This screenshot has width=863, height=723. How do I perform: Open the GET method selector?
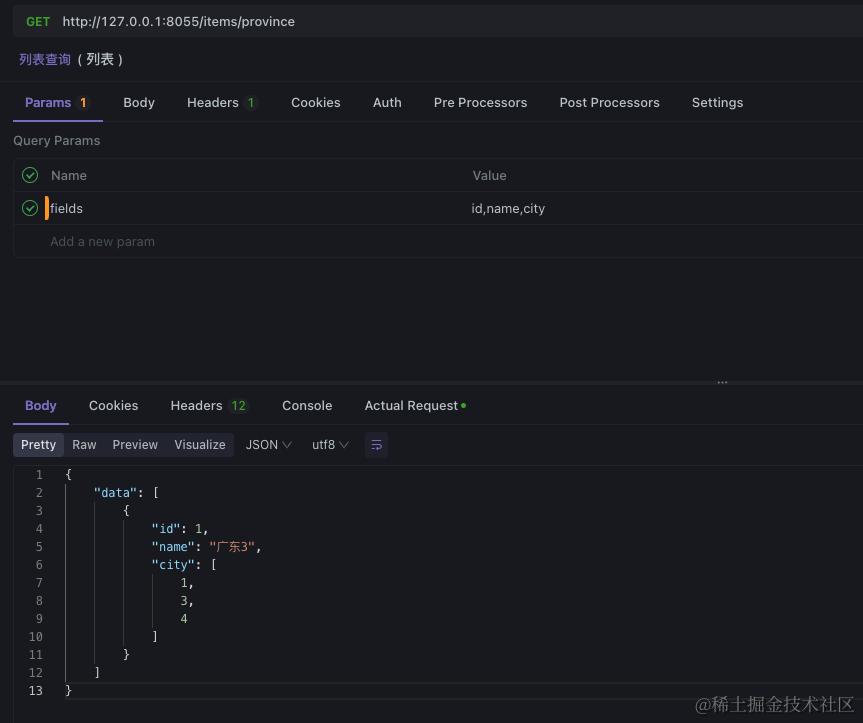click(38, 21)
